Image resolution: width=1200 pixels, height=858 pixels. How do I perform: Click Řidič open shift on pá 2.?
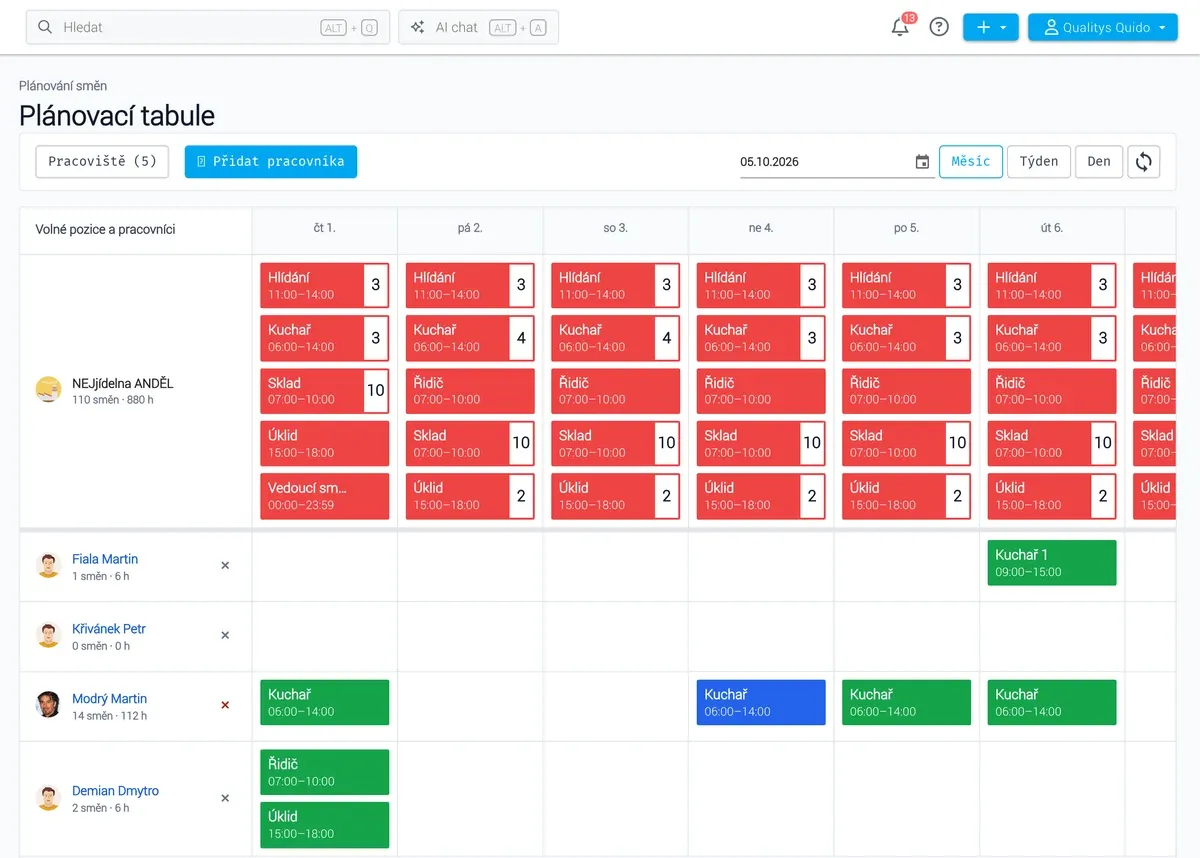(470, 391)
